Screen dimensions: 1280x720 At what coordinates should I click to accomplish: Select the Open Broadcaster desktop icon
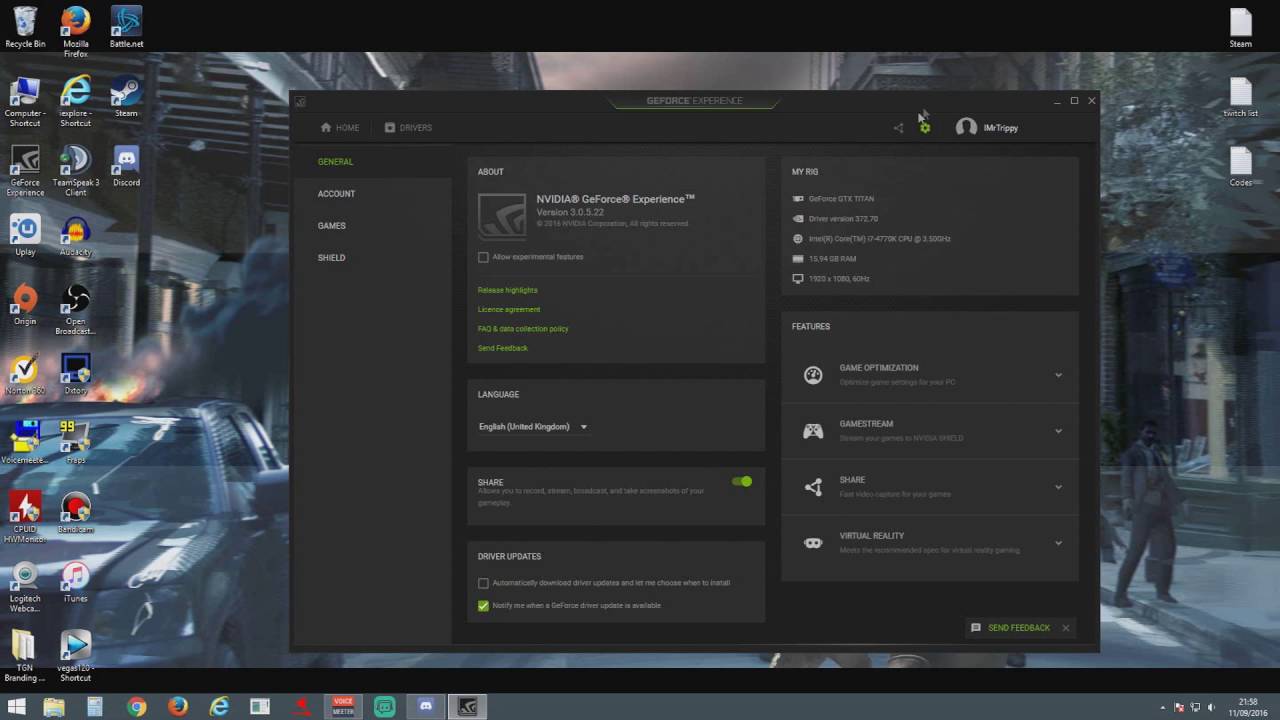pyautogui.click(x=75, y=309)
